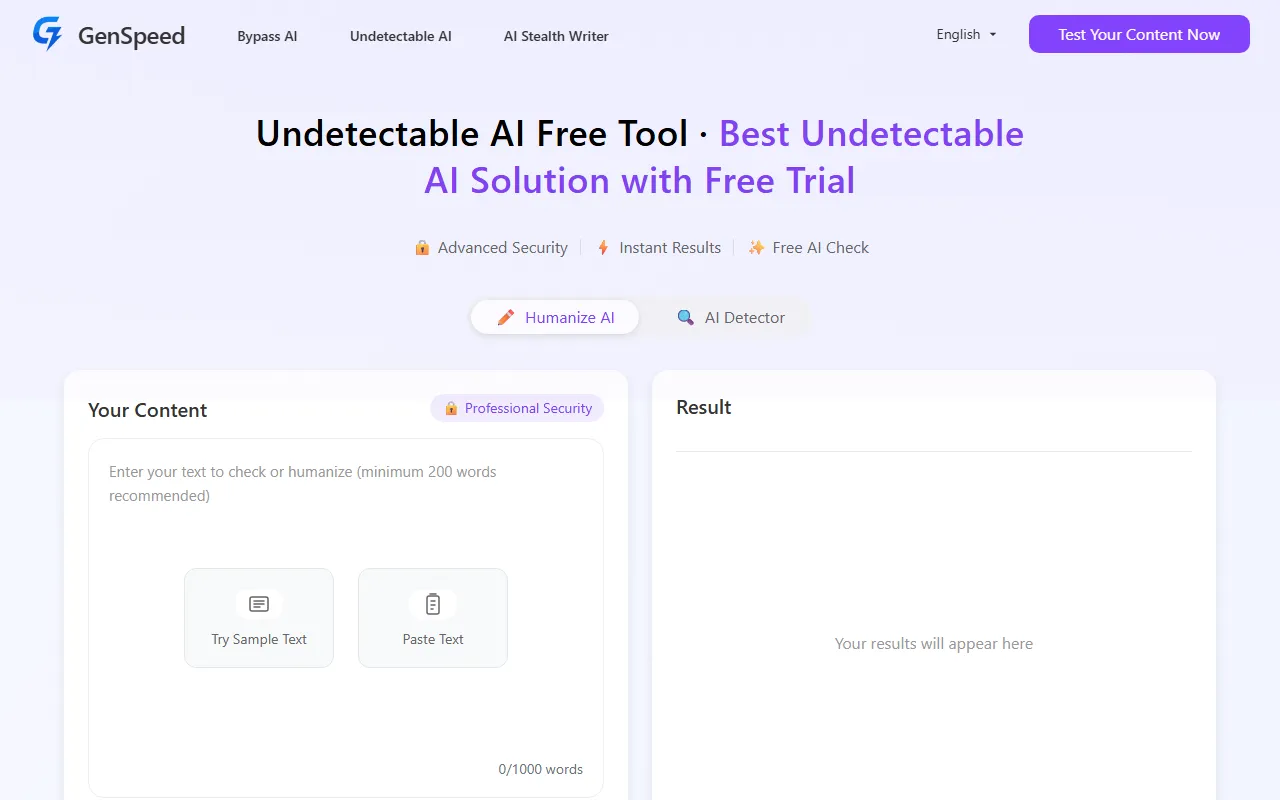1280x800 pixels.
Task: Click the GenSpeed lightning logo icon
Action: 47,35
